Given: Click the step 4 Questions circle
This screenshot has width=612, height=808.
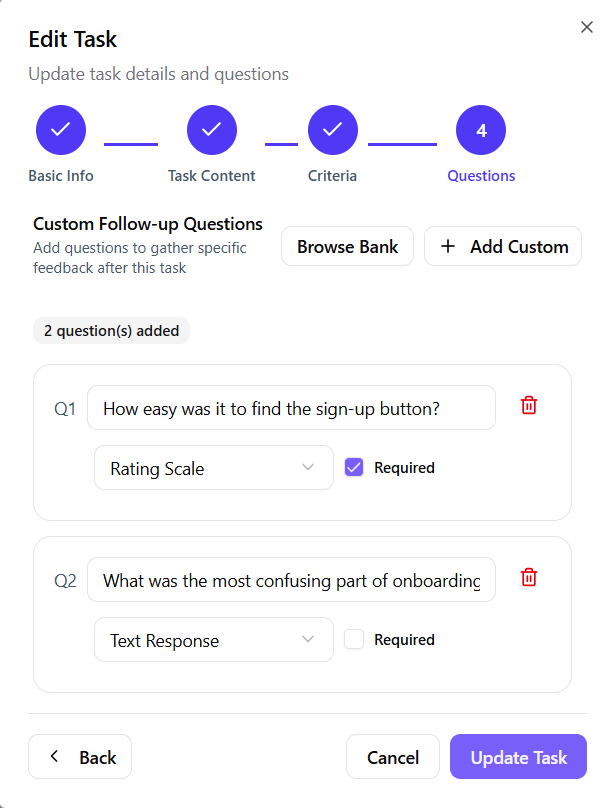Looking at the screenshot, I should [x=481, y=130].
